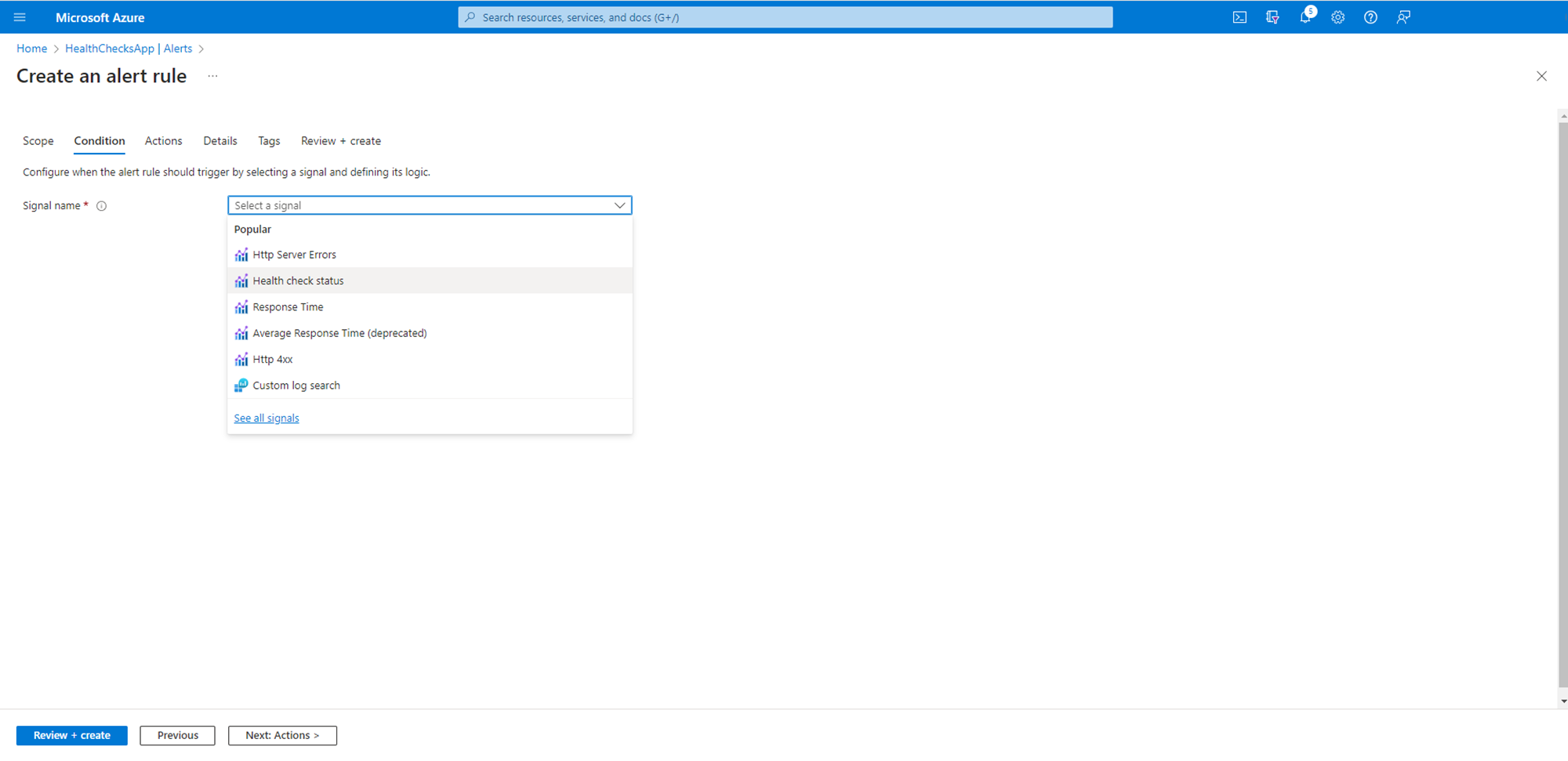Switch to the Actions tab
The image size is (1568, 761).
(163, 141)
